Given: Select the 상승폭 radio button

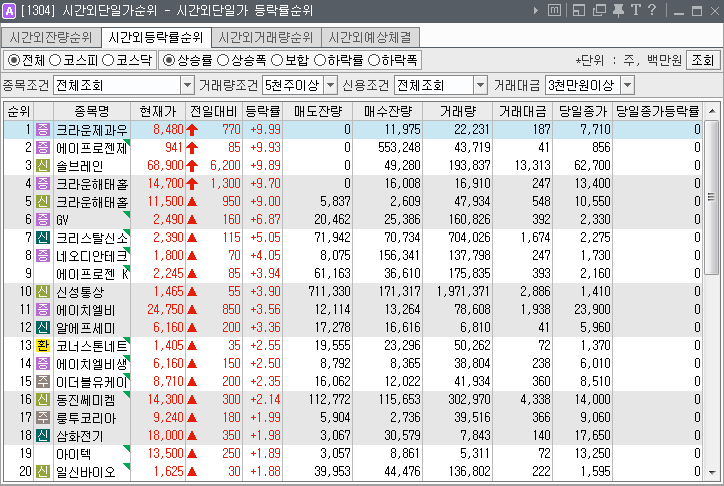Looking at the screenshot, I should 223,60.
